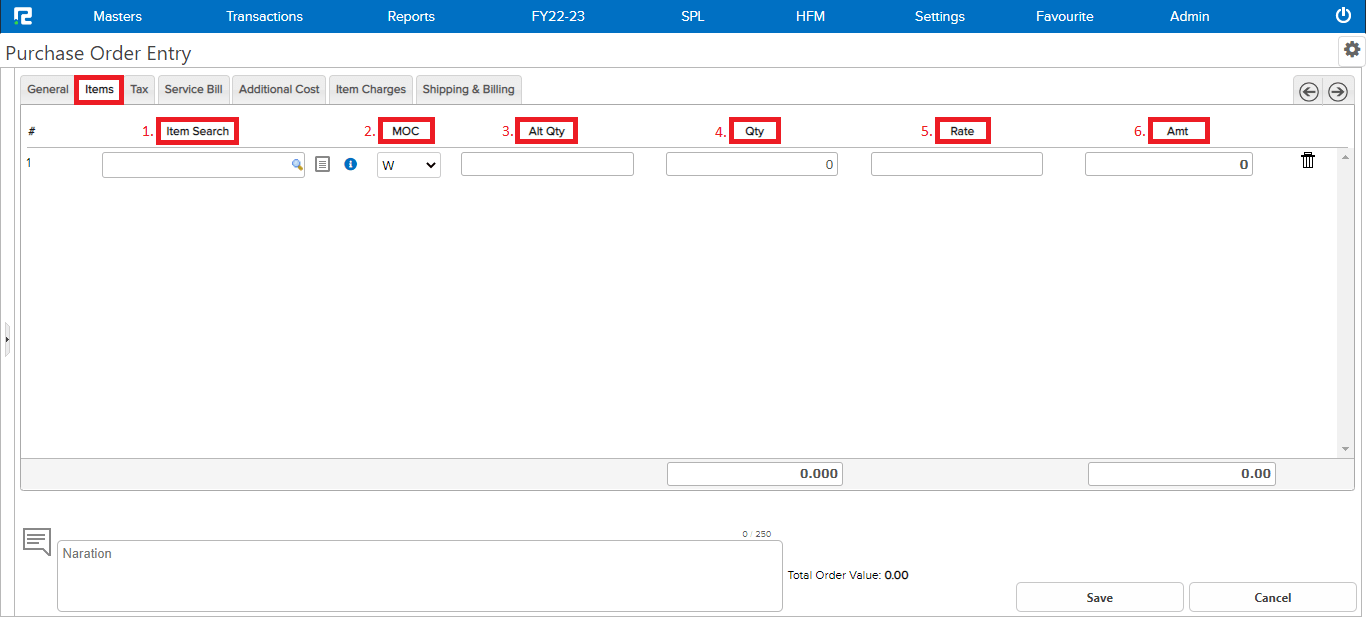Open the MOC dropdown showing W
The width and height of the screenshot is (1368, 625).
click(408, 163)
